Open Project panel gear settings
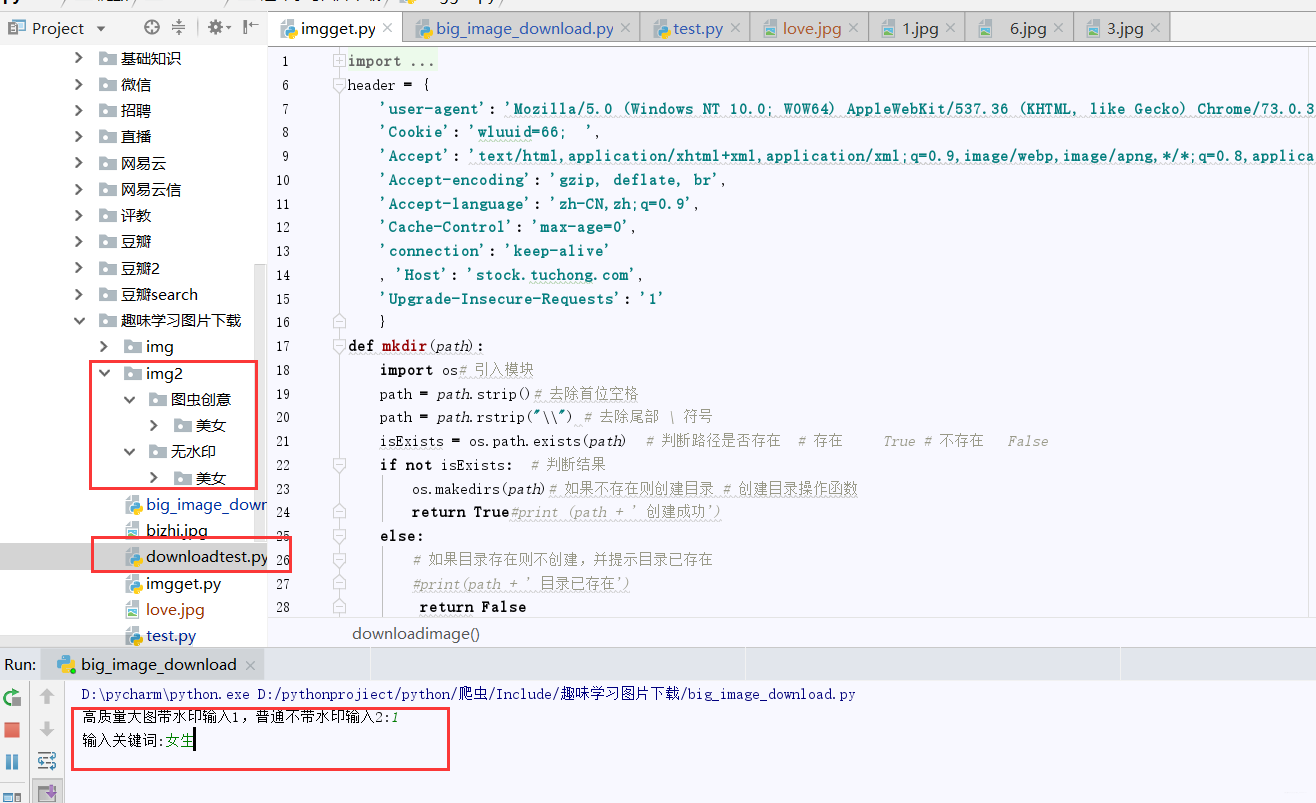 [x=220, y=28]
